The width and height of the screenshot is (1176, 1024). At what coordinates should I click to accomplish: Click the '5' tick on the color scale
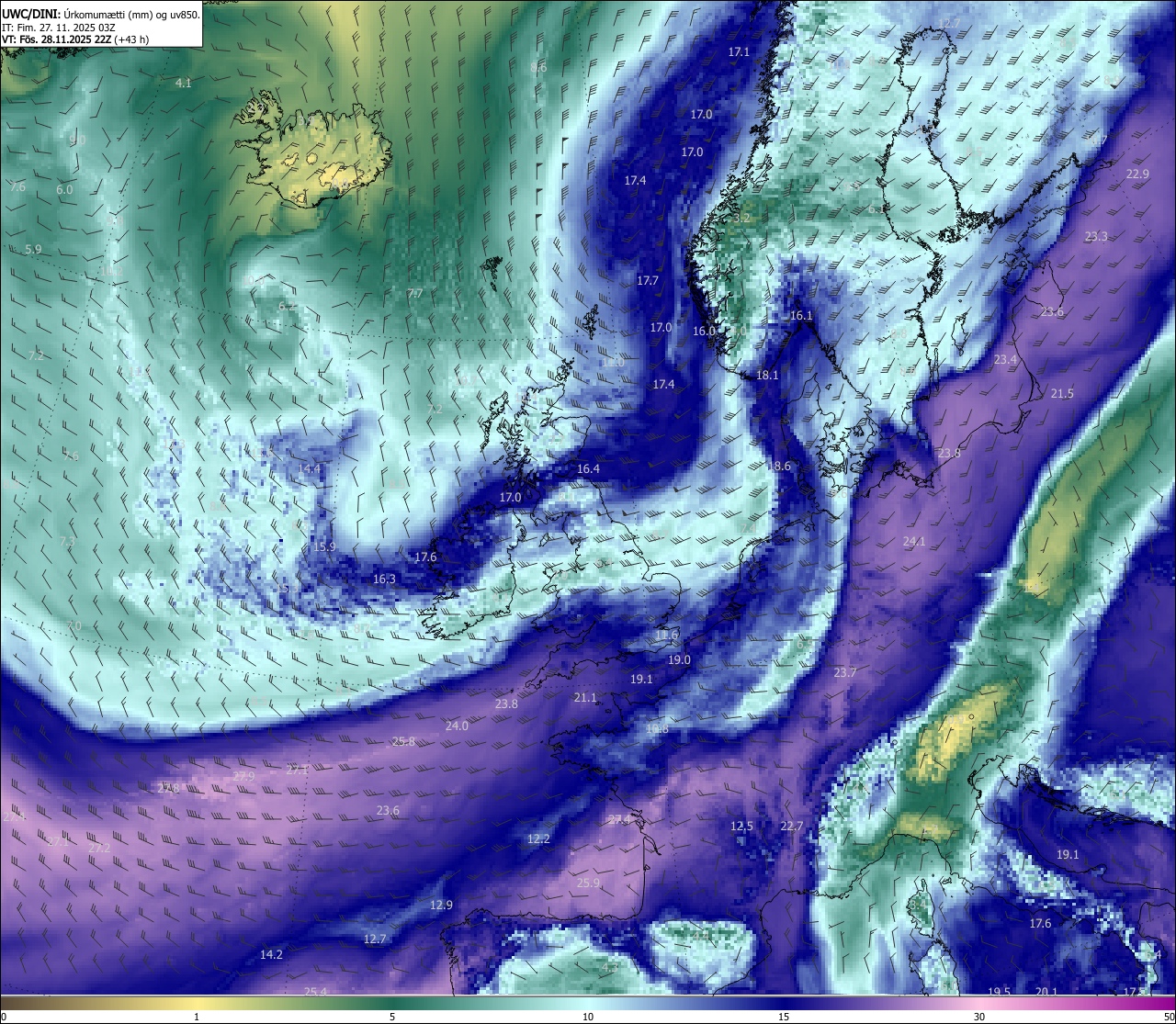coord(392,1017)
